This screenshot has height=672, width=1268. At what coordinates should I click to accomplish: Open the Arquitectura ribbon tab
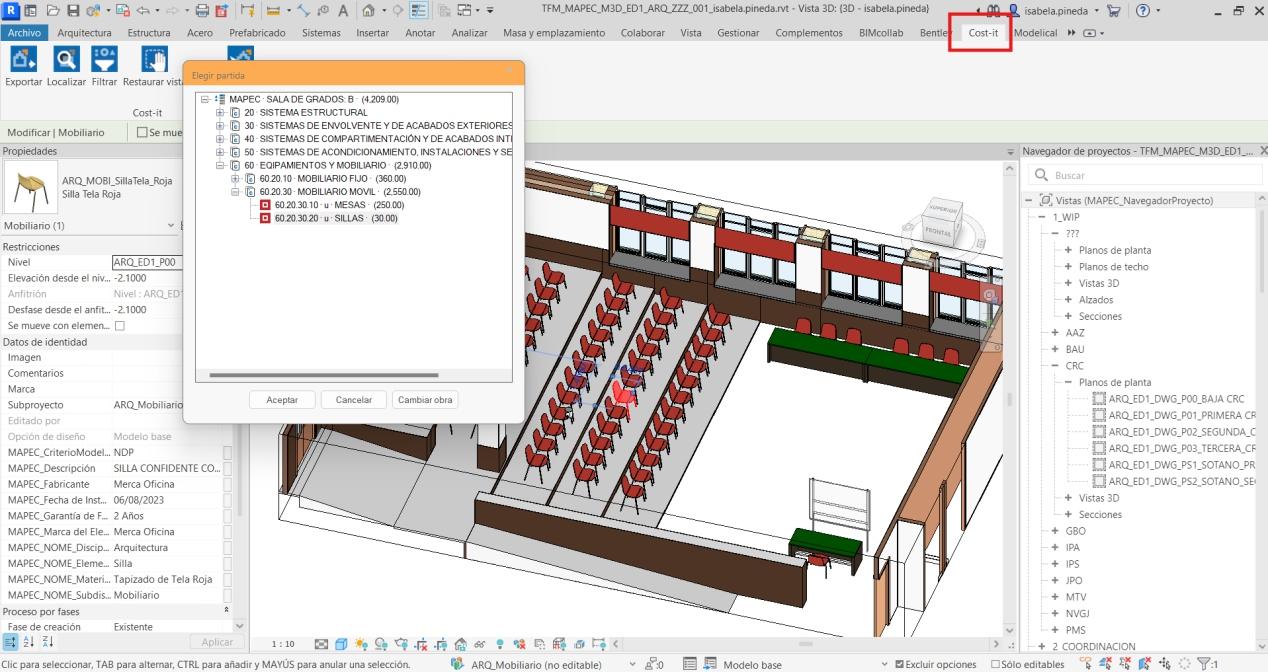[x=85, y=33]
